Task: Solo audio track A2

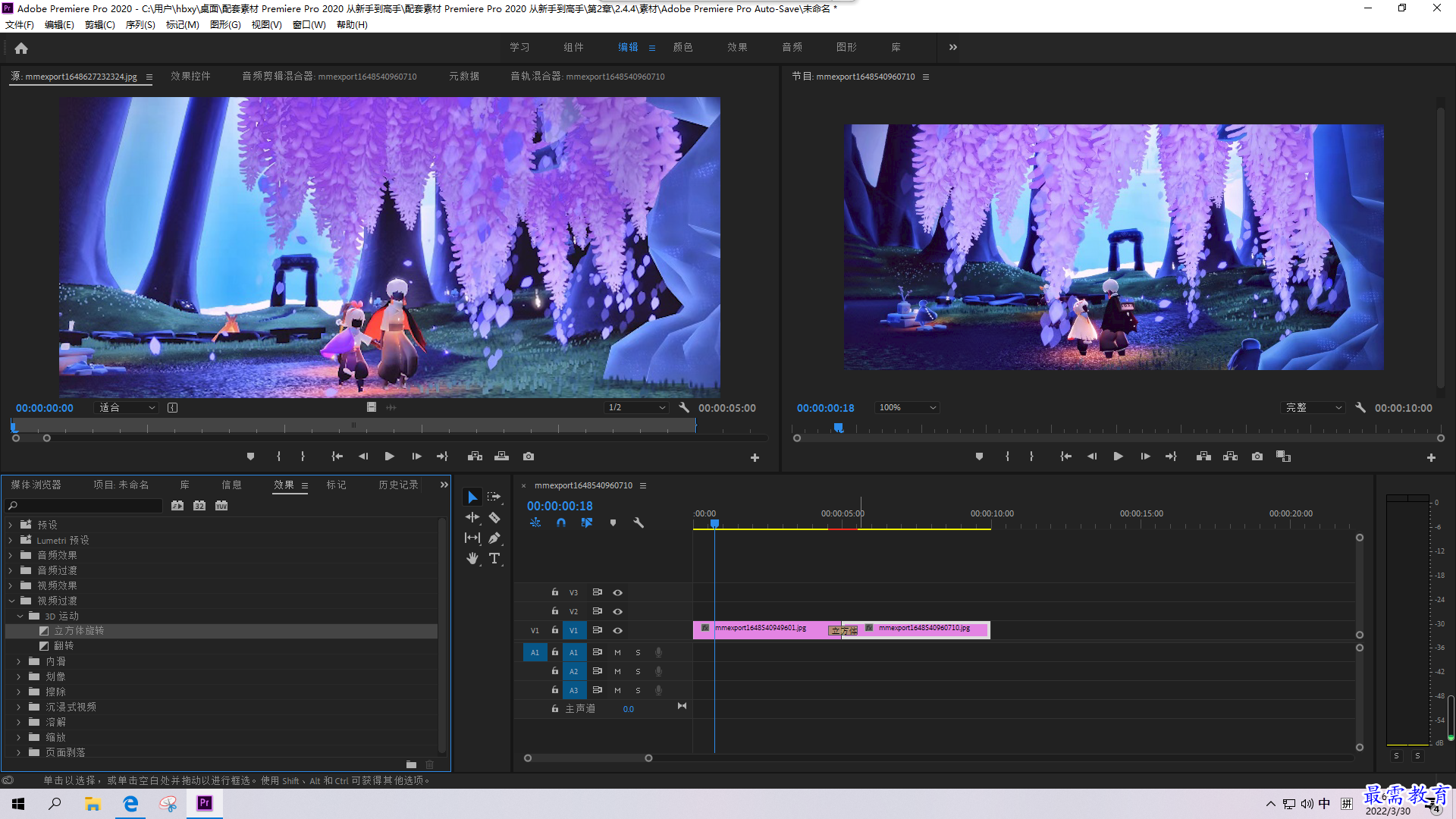Action: coord(638,671)
